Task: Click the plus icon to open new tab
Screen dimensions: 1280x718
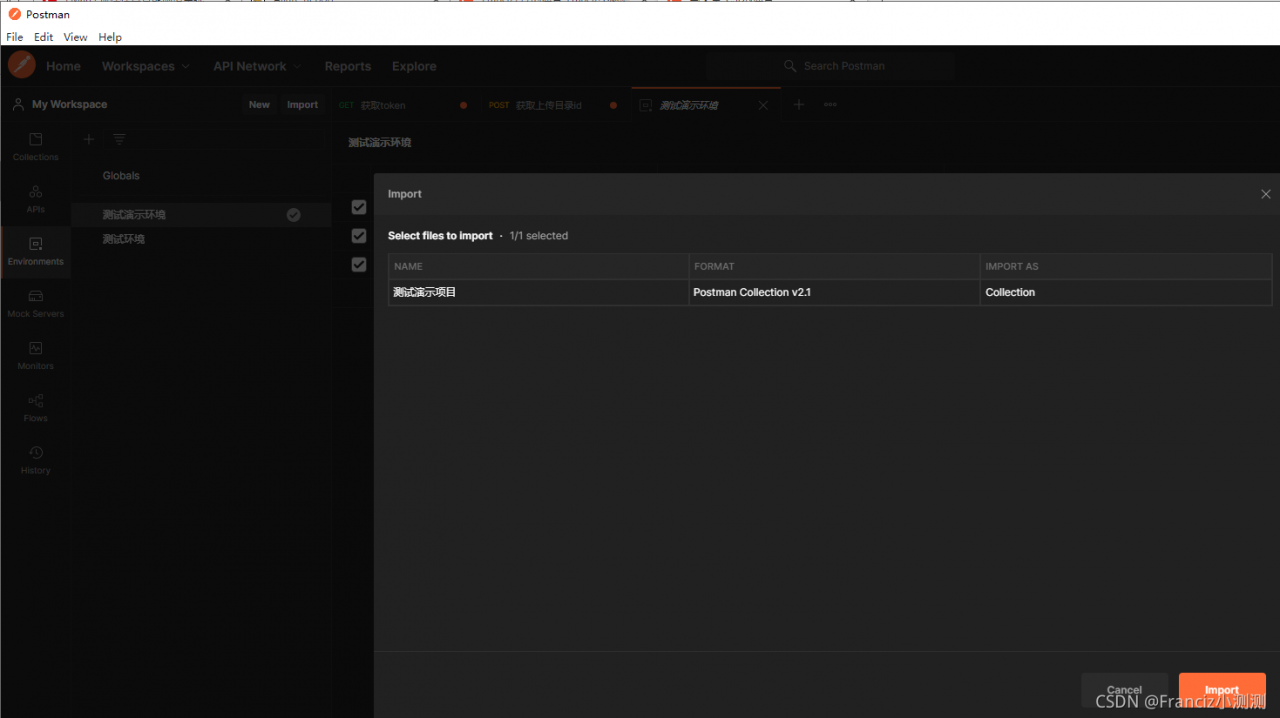Action: pyautogui.click(x=798, y=104)
